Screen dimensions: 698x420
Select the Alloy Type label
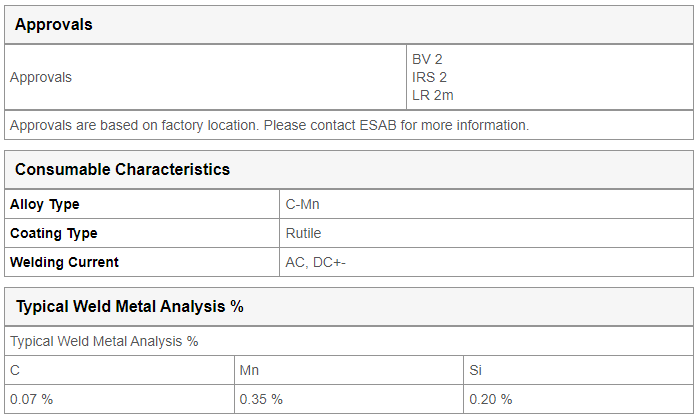click(x=45, y=204)
